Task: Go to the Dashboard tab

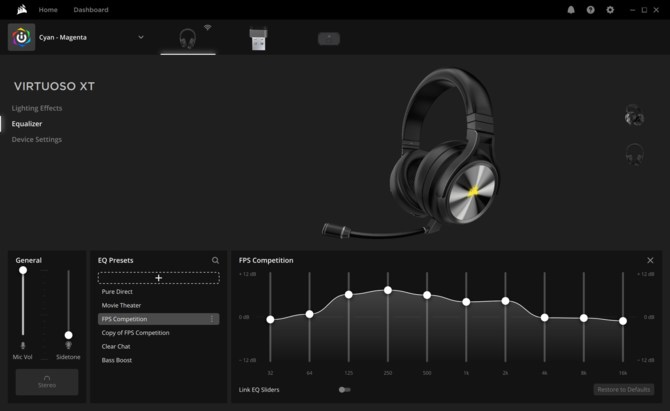Action: coord(91,9)
